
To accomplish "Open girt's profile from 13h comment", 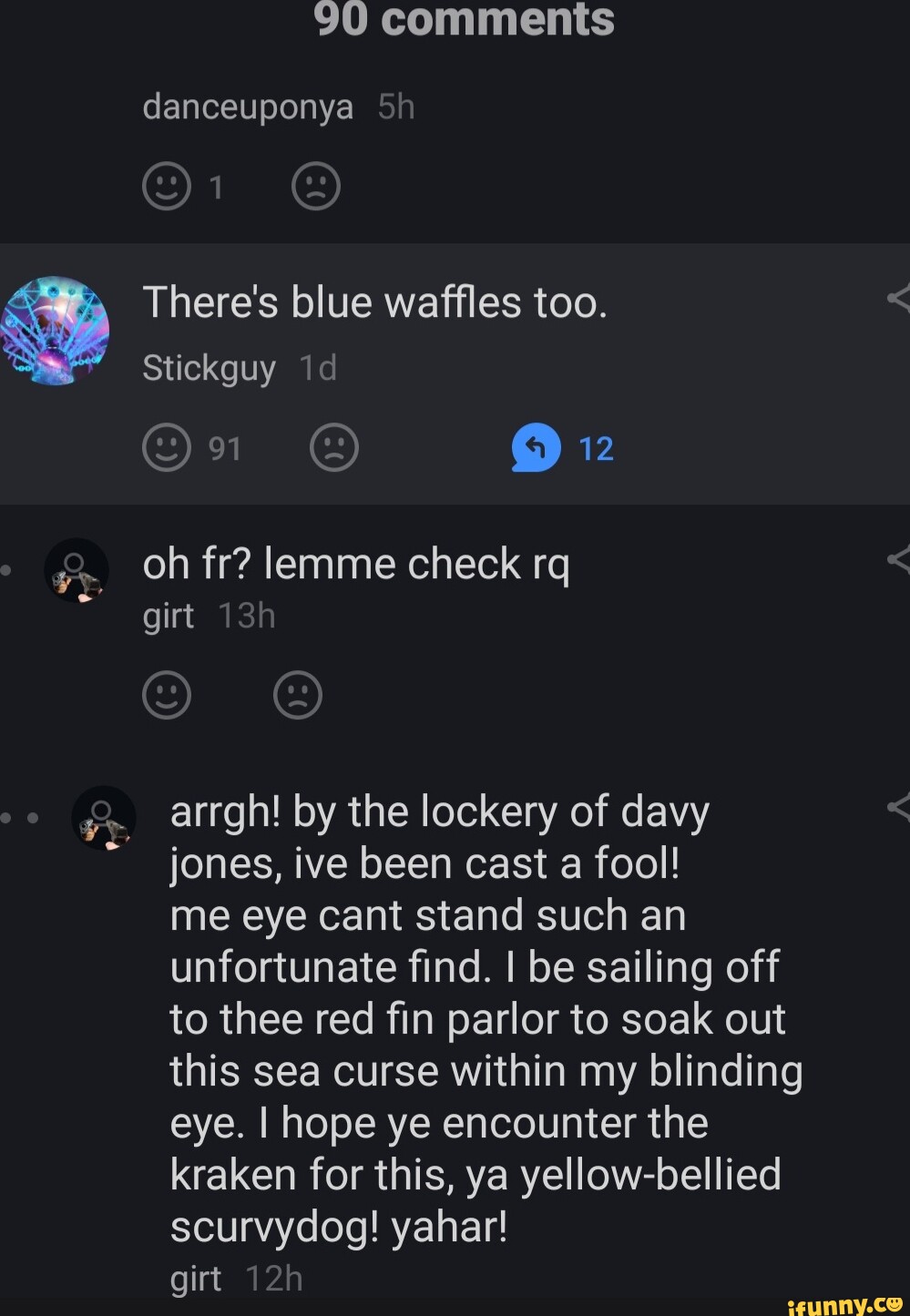I will (169, 617).
